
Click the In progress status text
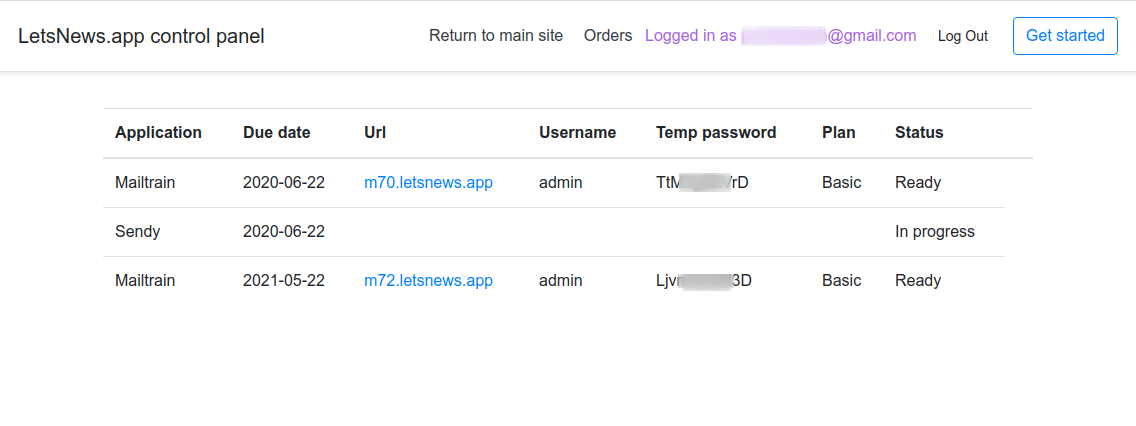[934, 232]
